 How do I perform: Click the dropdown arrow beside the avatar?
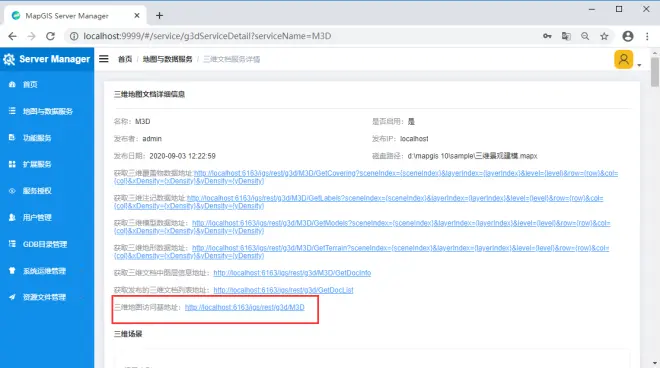click(x=639, y=65)
